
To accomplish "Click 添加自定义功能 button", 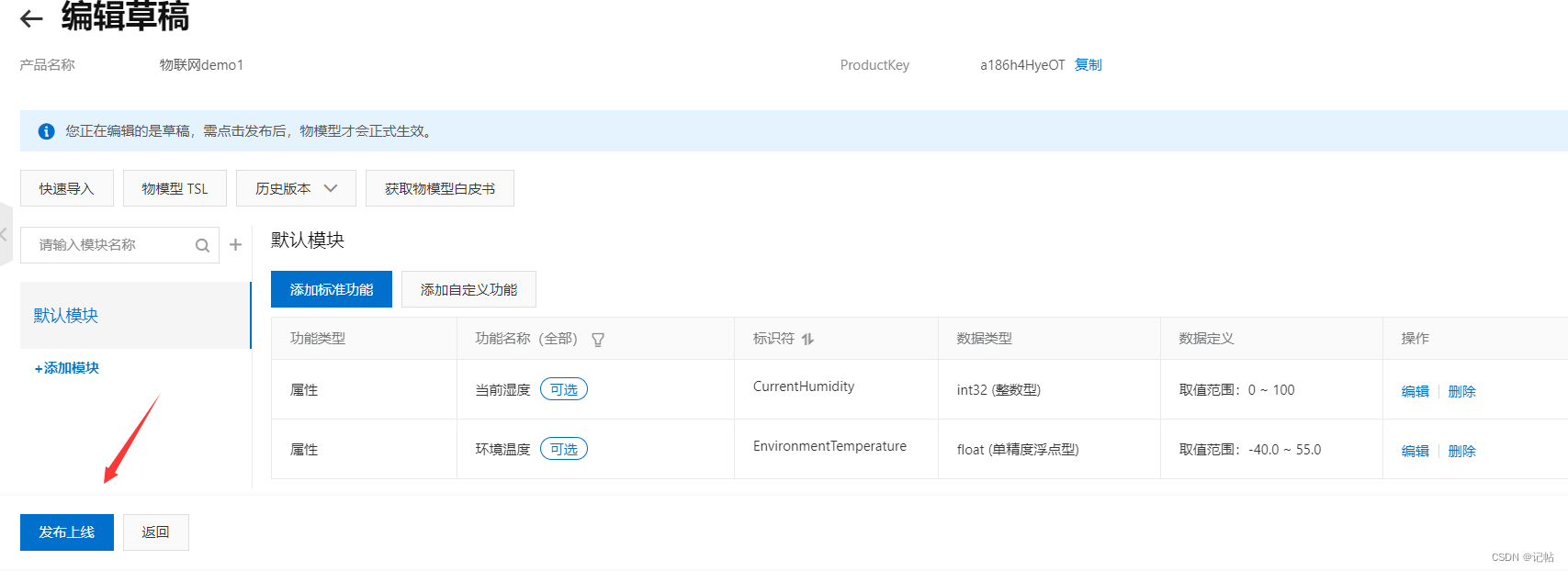I will click(x=468, y=289).
